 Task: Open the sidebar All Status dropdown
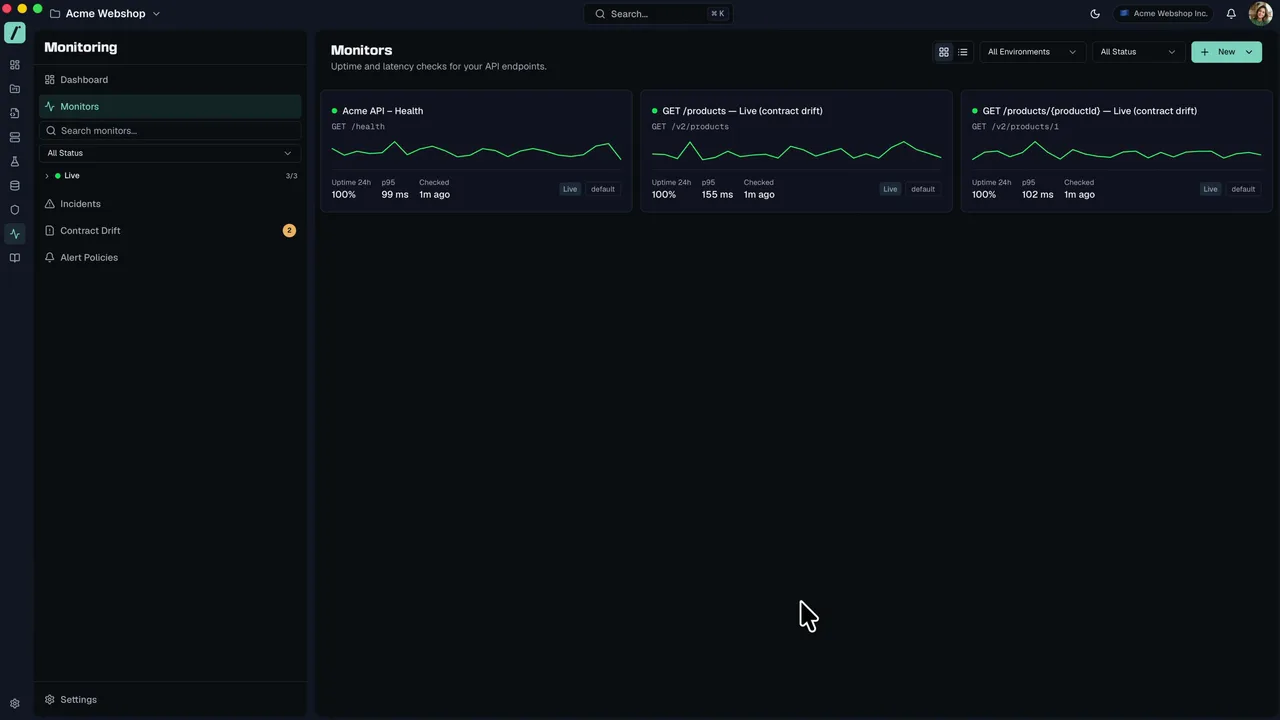point(170,153)
